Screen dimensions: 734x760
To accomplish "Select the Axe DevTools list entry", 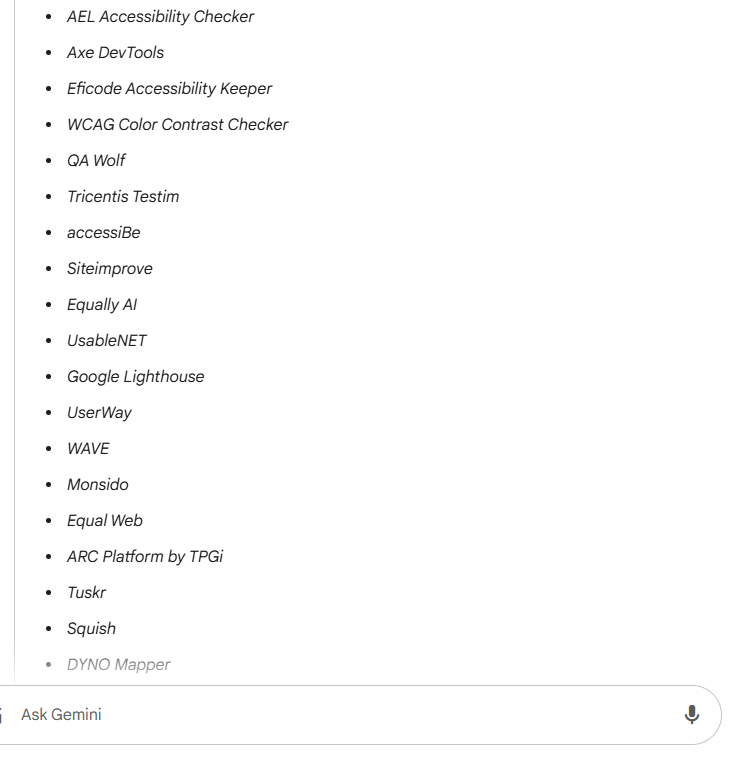I will [115, 53].
